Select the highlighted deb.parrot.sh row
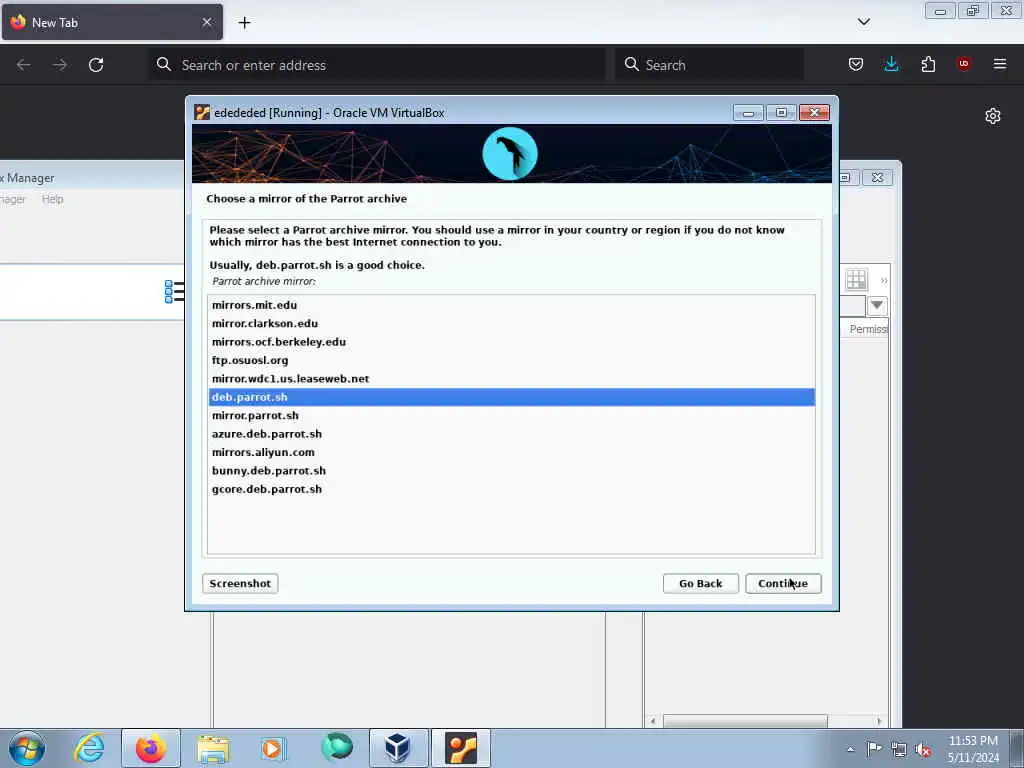1024x768 pixels. tap(511, 397)
